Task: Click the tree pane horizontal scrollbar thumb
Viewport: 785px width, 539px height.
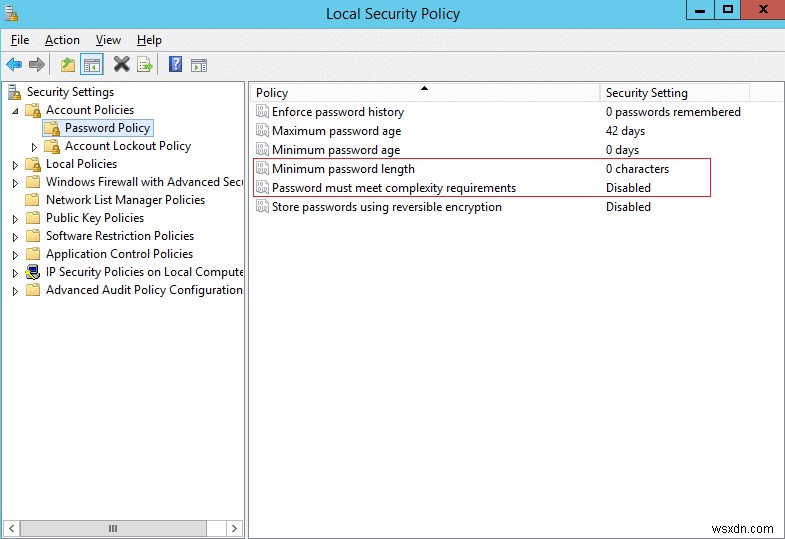Action: [113, 528]
